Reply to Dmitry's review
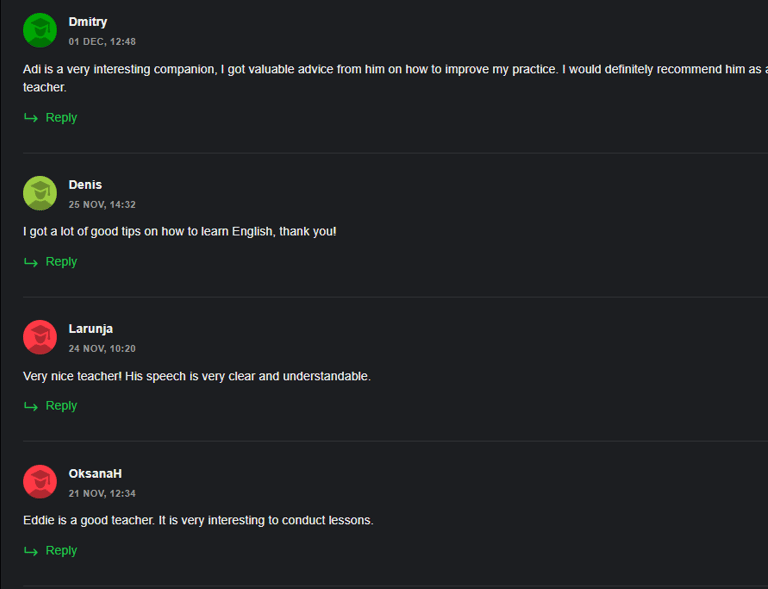The width and height of the screenshot is (768, 589). 61,118
